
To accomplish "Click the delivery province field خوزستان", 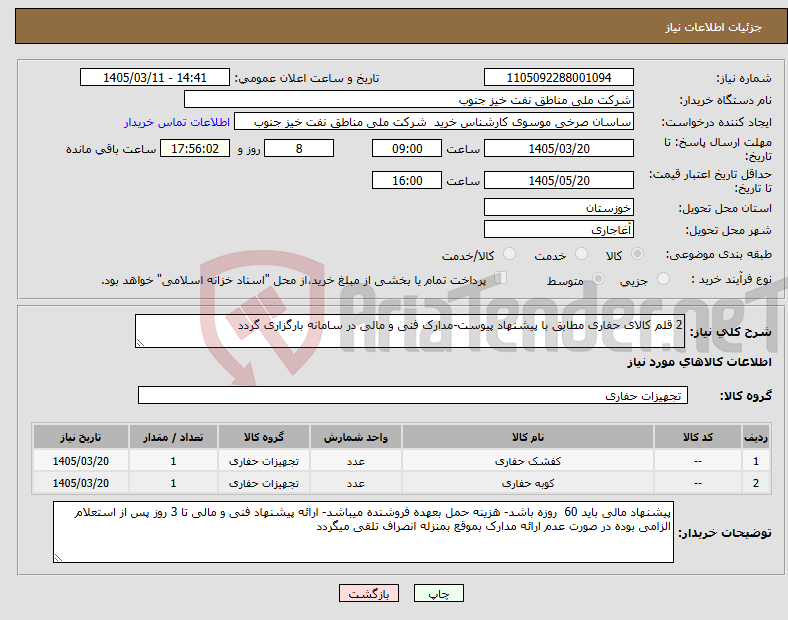I will pos(558,207).
